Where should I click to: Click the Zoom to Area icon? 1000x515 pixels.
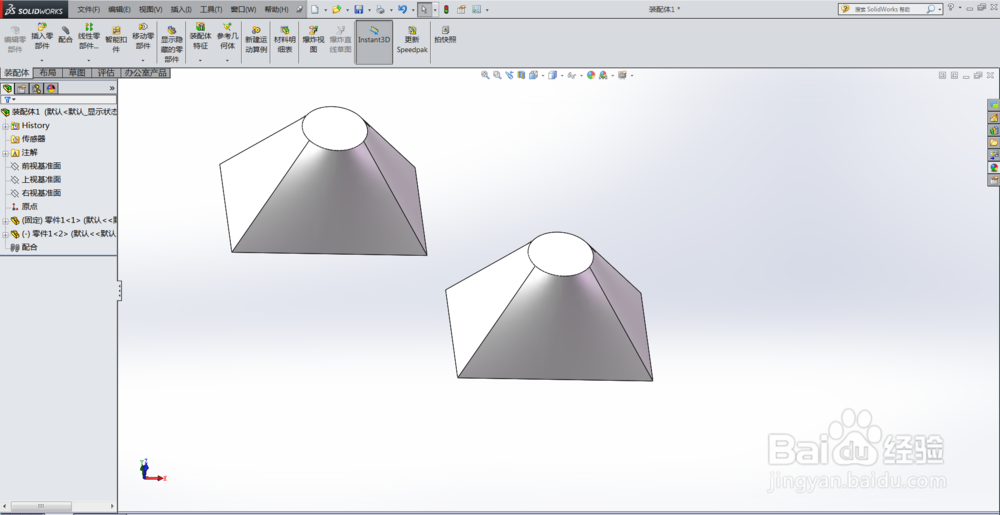click(x=497, y=75)
